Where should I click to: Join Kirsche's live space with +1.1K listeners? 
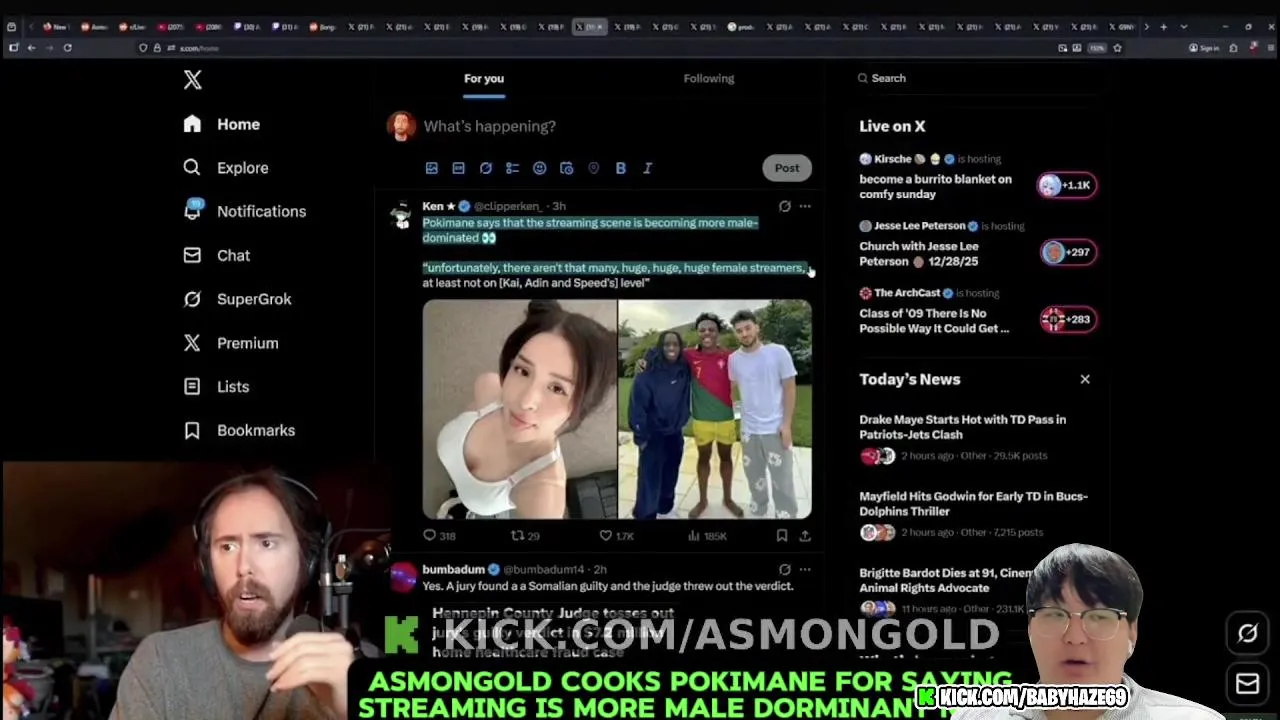(x=1067, y=185)
